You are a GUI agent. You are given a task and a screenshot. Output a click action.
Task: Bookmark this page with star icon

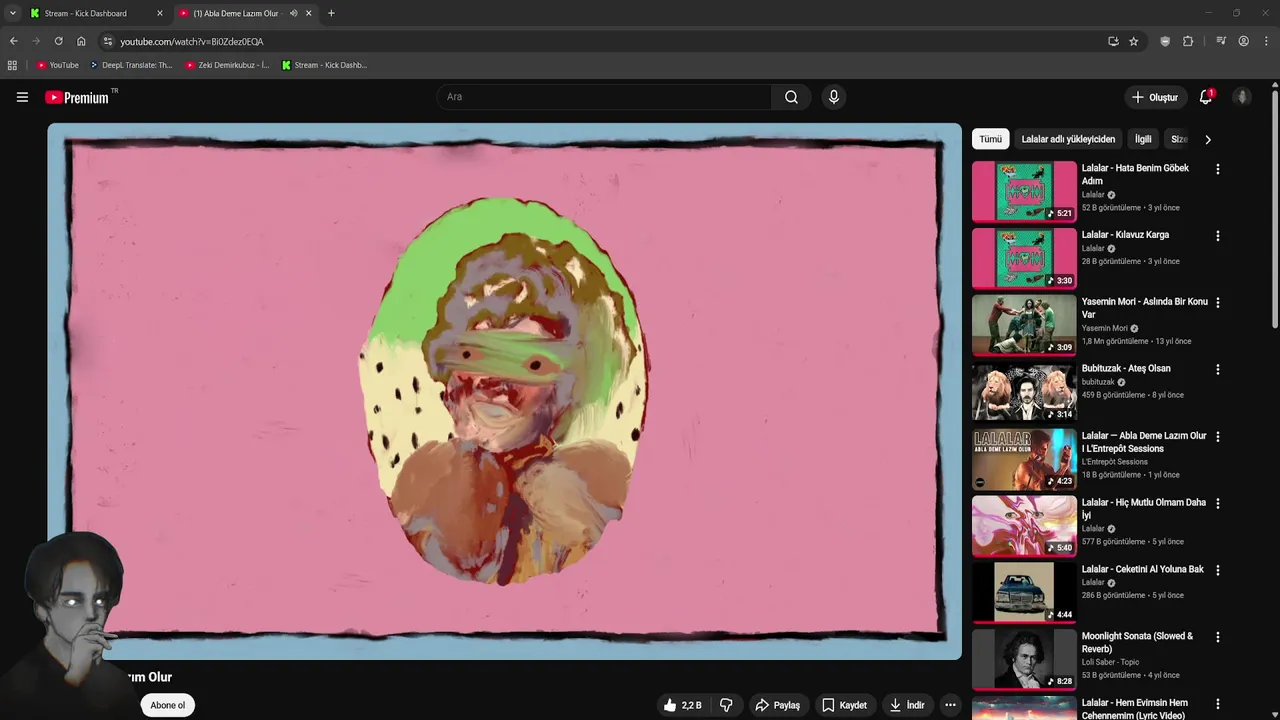(1133, 41)
